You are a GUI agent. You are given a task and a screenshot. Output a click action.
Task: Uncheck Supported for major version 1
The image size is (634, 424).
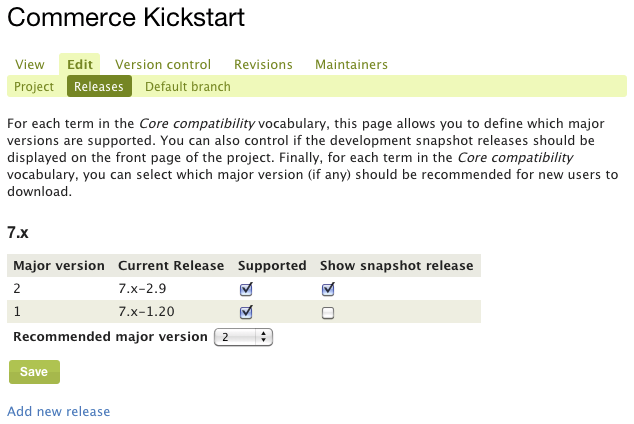(247, 312)
